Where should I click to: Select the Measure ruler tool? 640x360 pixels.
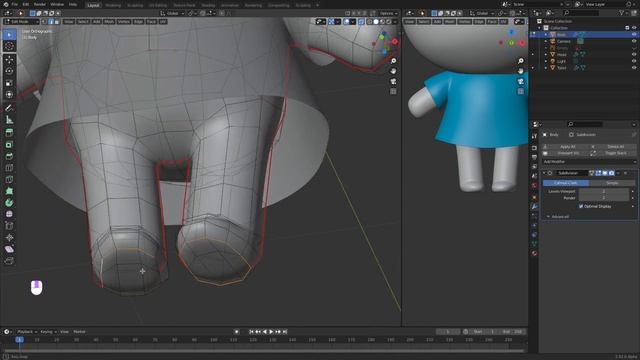point(9,120)
